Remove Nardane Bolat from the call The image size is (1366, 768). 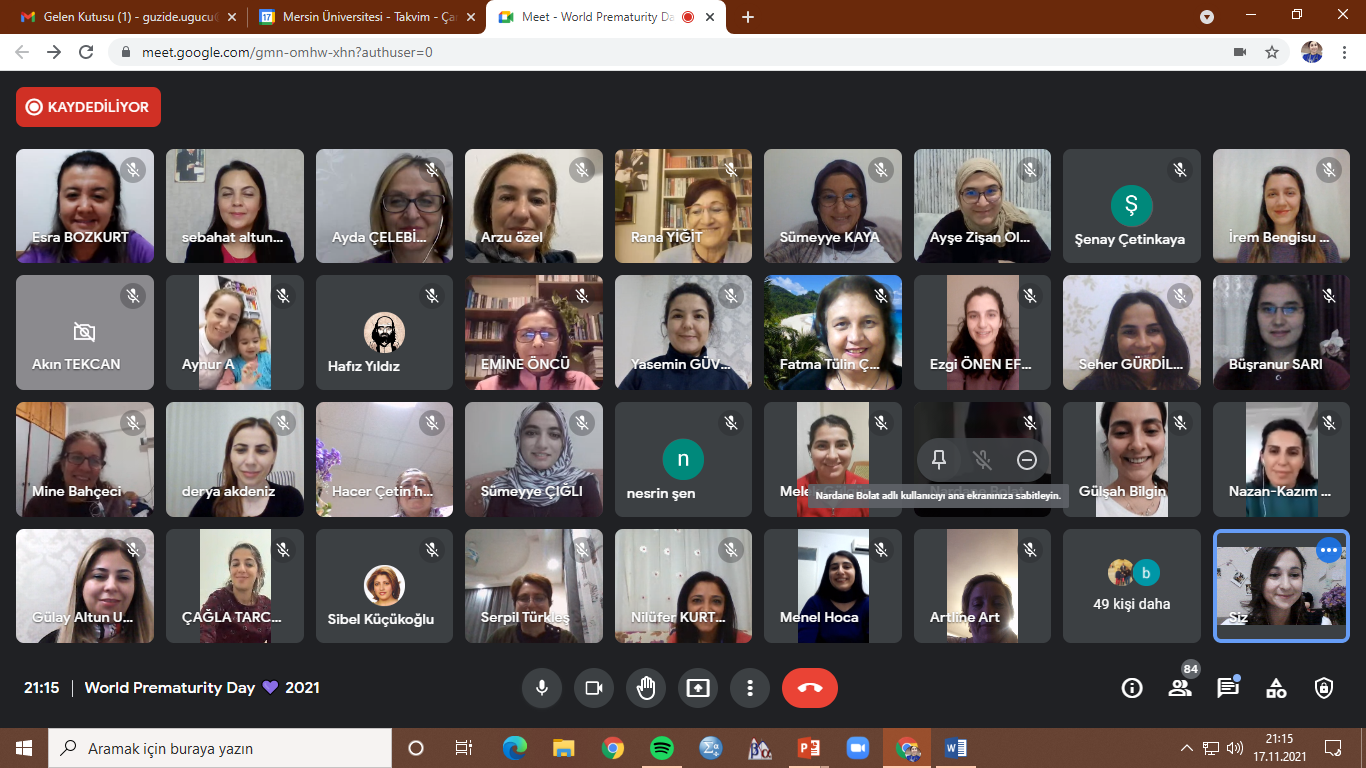(x=1027, y=460)
